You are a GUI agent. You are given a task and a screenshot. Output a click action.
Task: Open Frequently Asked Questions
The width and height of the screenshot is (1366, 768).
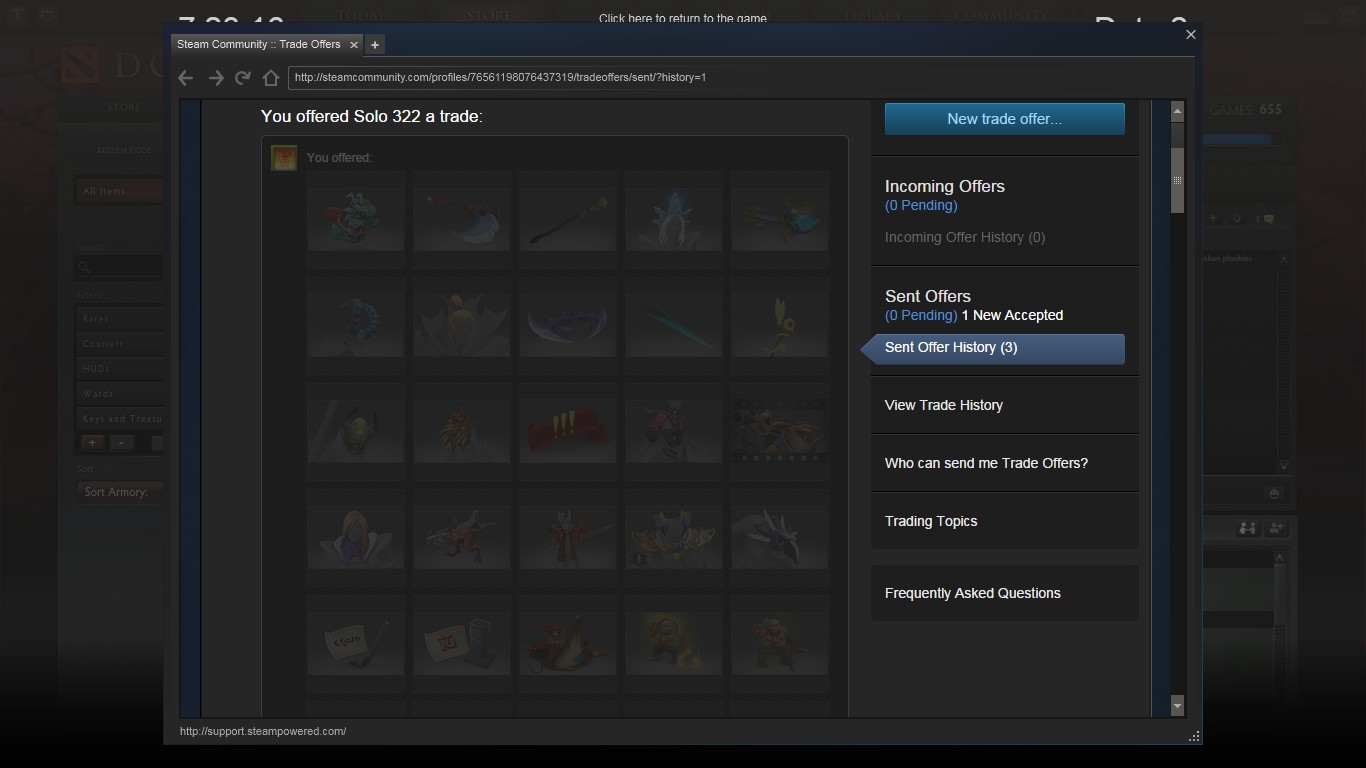coord(972,593)
